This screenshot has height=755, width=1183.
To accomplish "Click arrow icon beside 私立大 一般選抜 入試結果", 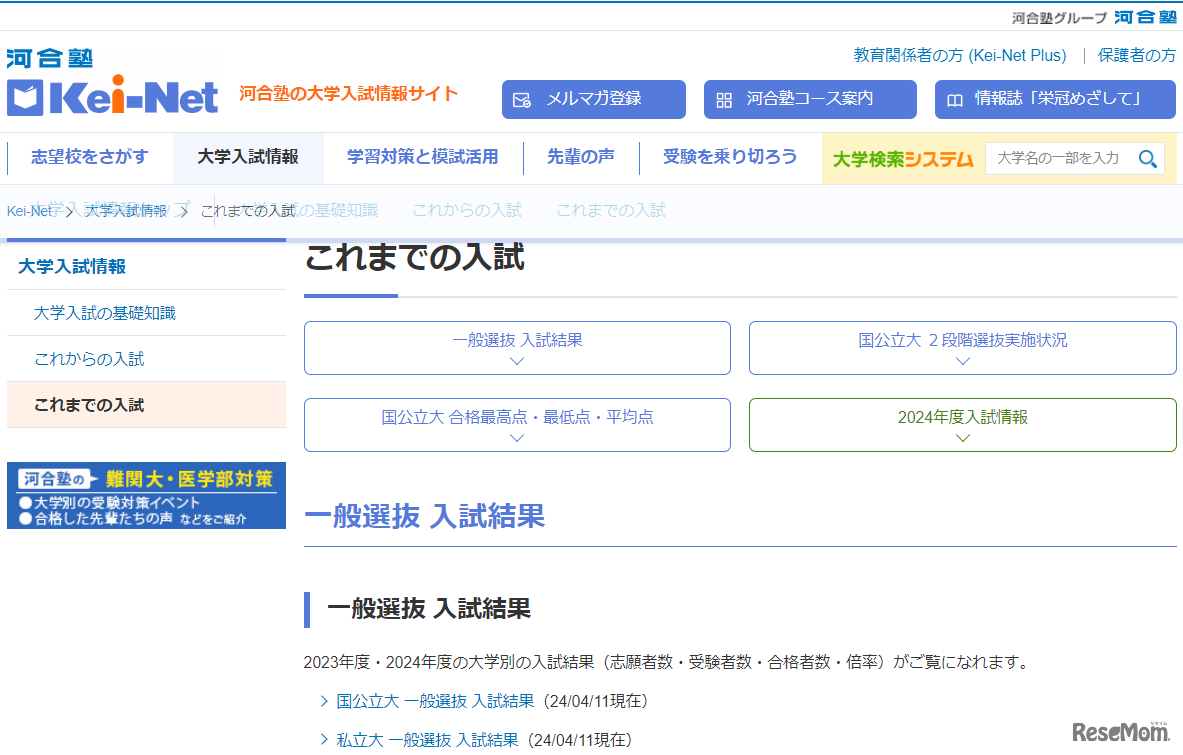I will coord(324,740).
